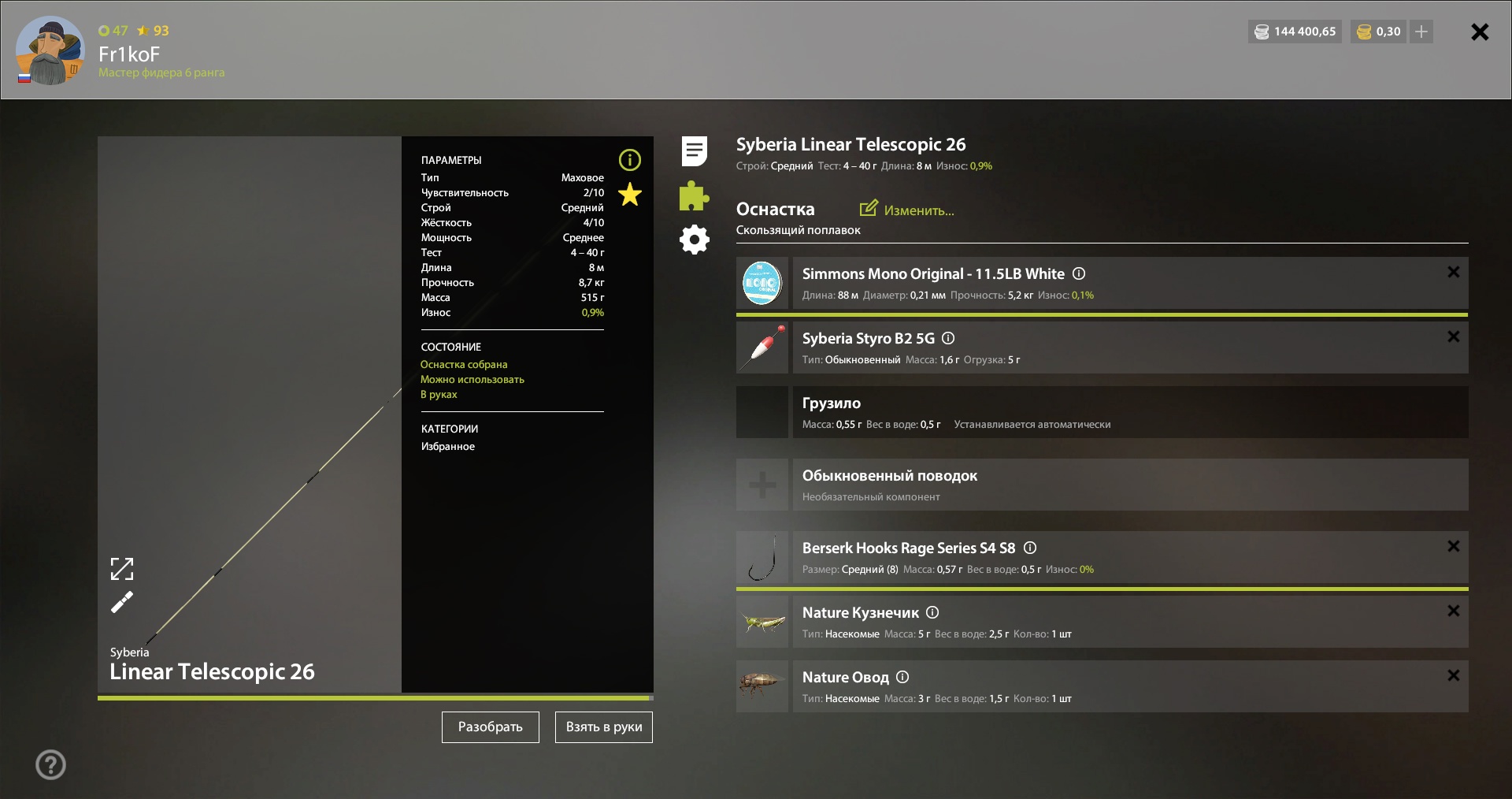The height and width of the screenshot is (799, 1512).
Task: Click the Мастер фидера 6 ранга title
Action: (x=161, y=72)
